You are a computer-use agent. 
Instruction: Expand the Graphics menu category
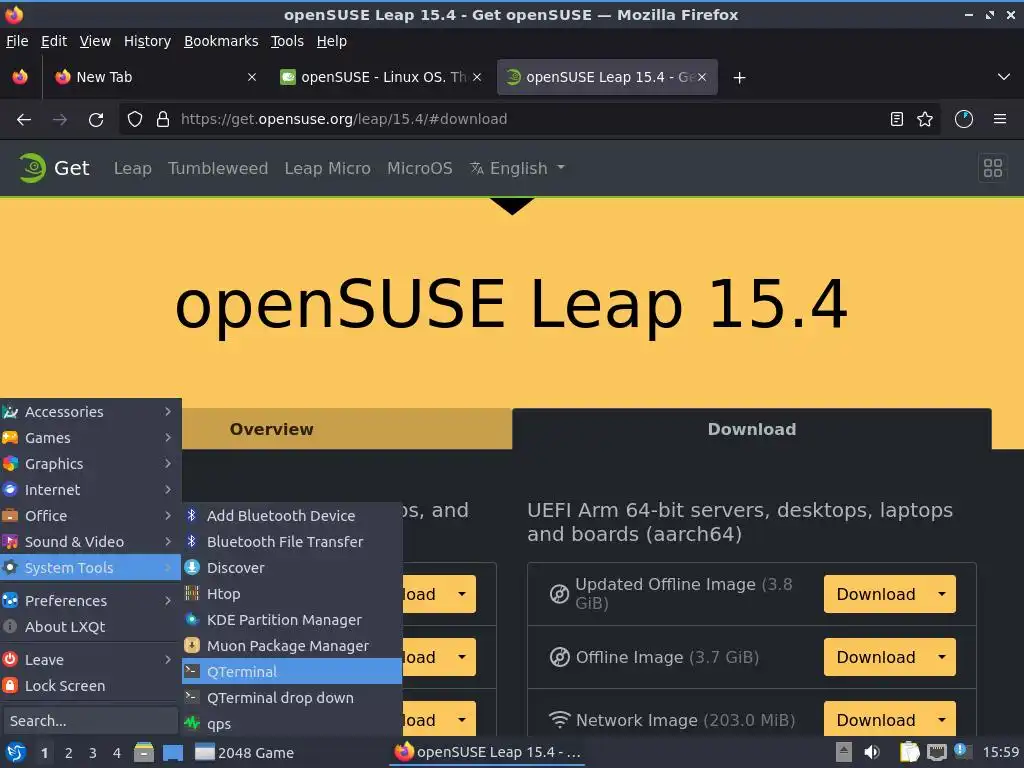coord(91,464)
